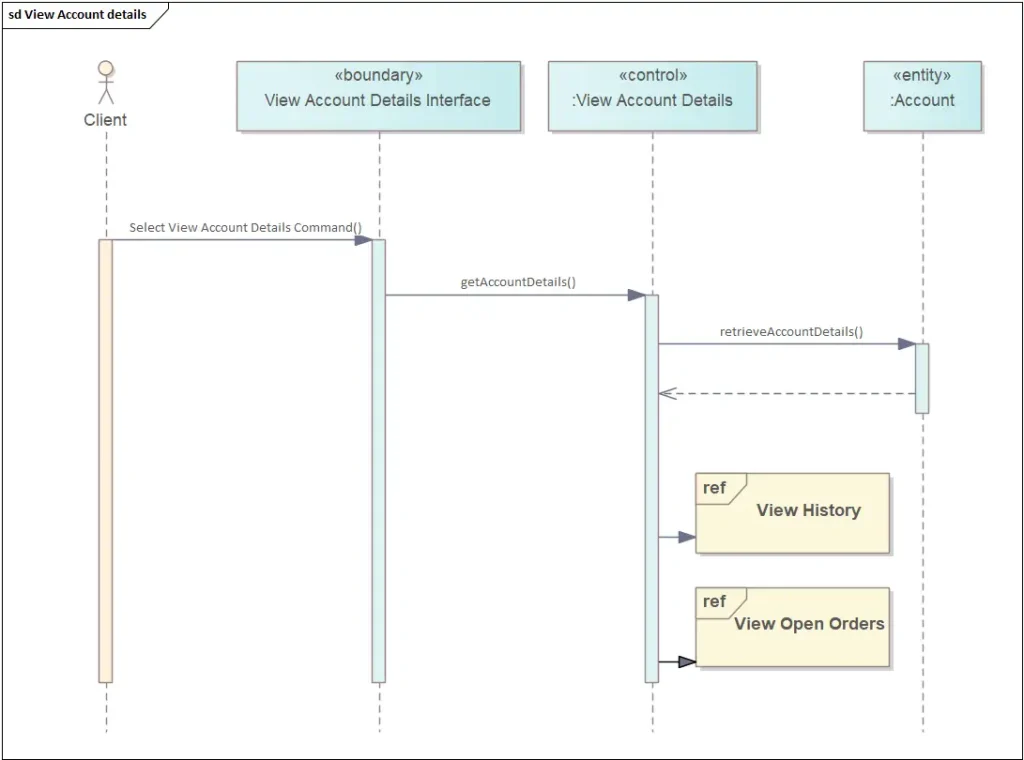This screenshot has width=1024, height=760.
Task: Select the Select View Account Details Command message
Action: click(x=245, y=228)
